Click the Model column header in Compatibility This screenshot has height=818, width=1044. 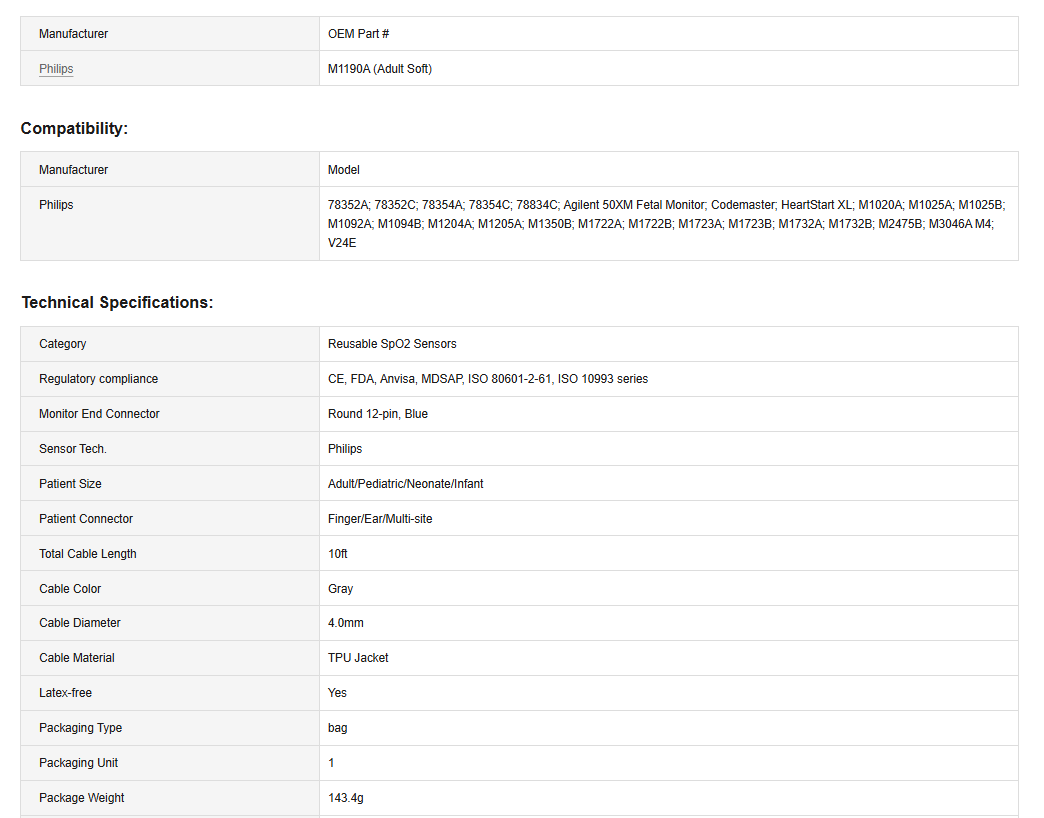(344, 170)
